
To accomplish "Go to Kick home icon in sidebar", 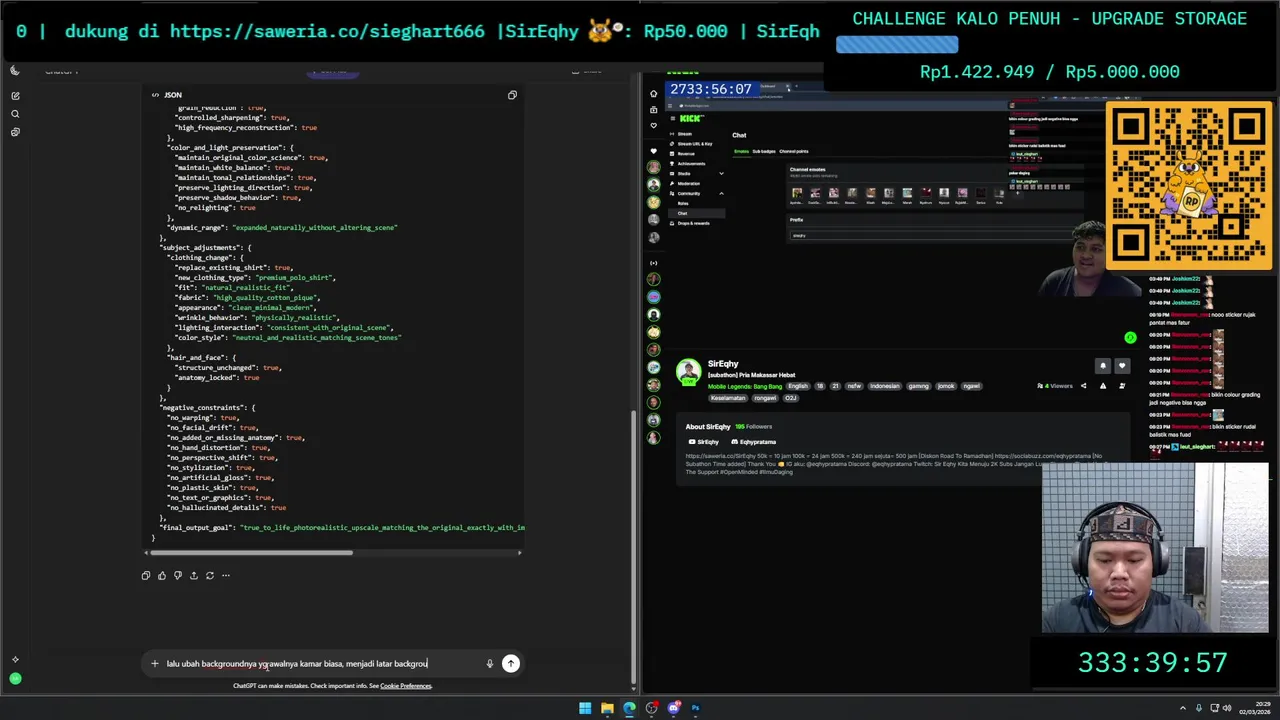I will click(x=654, y=93).
